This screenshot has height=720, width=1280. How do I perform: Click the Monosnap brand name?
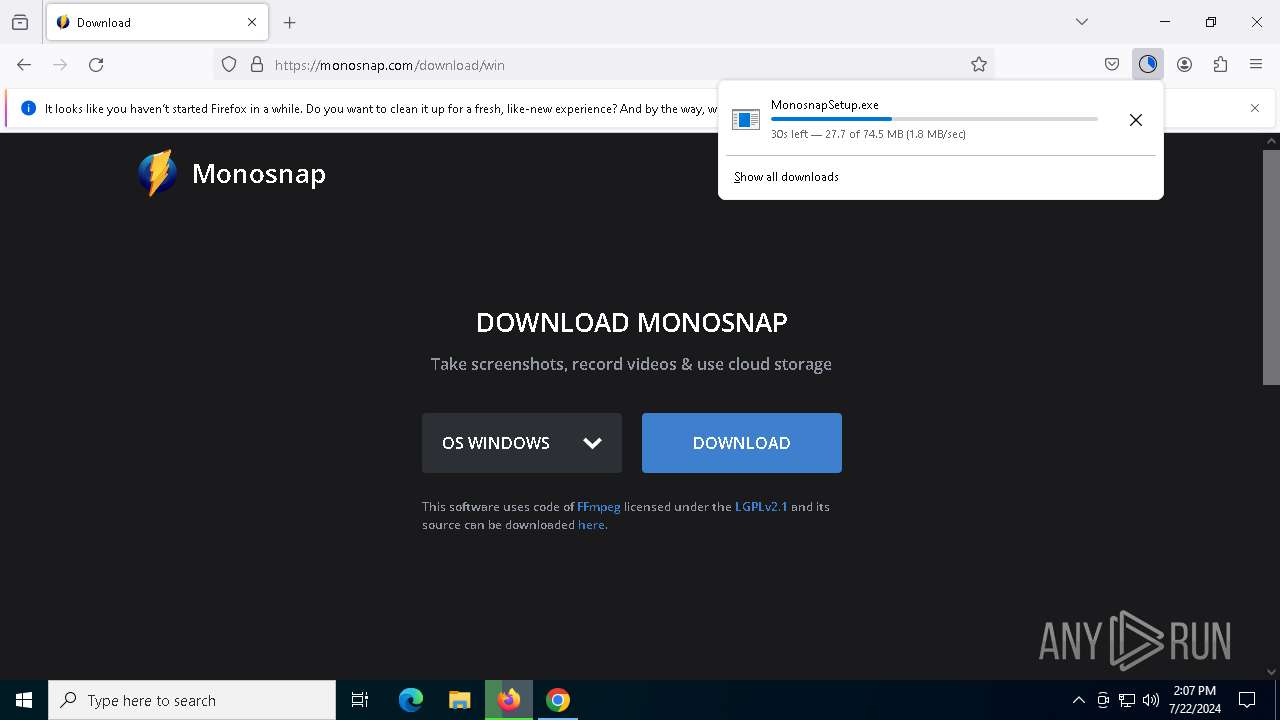[259, 174]
